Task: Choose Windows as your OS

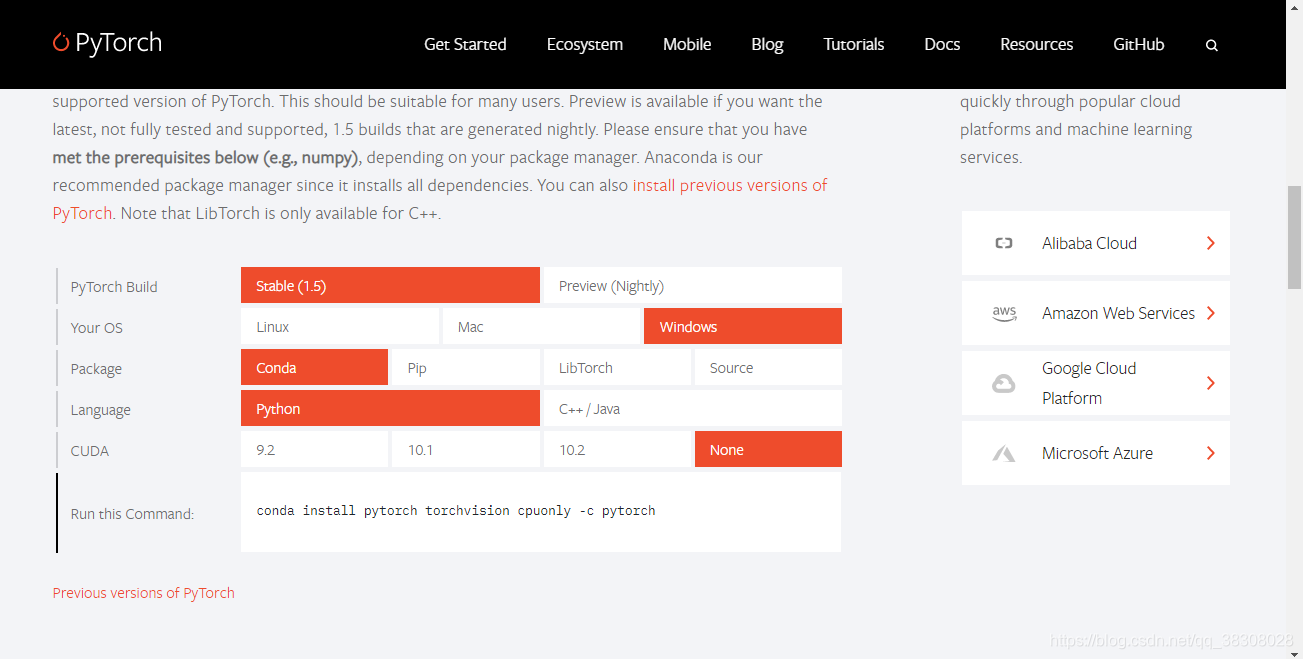Action: point(743,326)
